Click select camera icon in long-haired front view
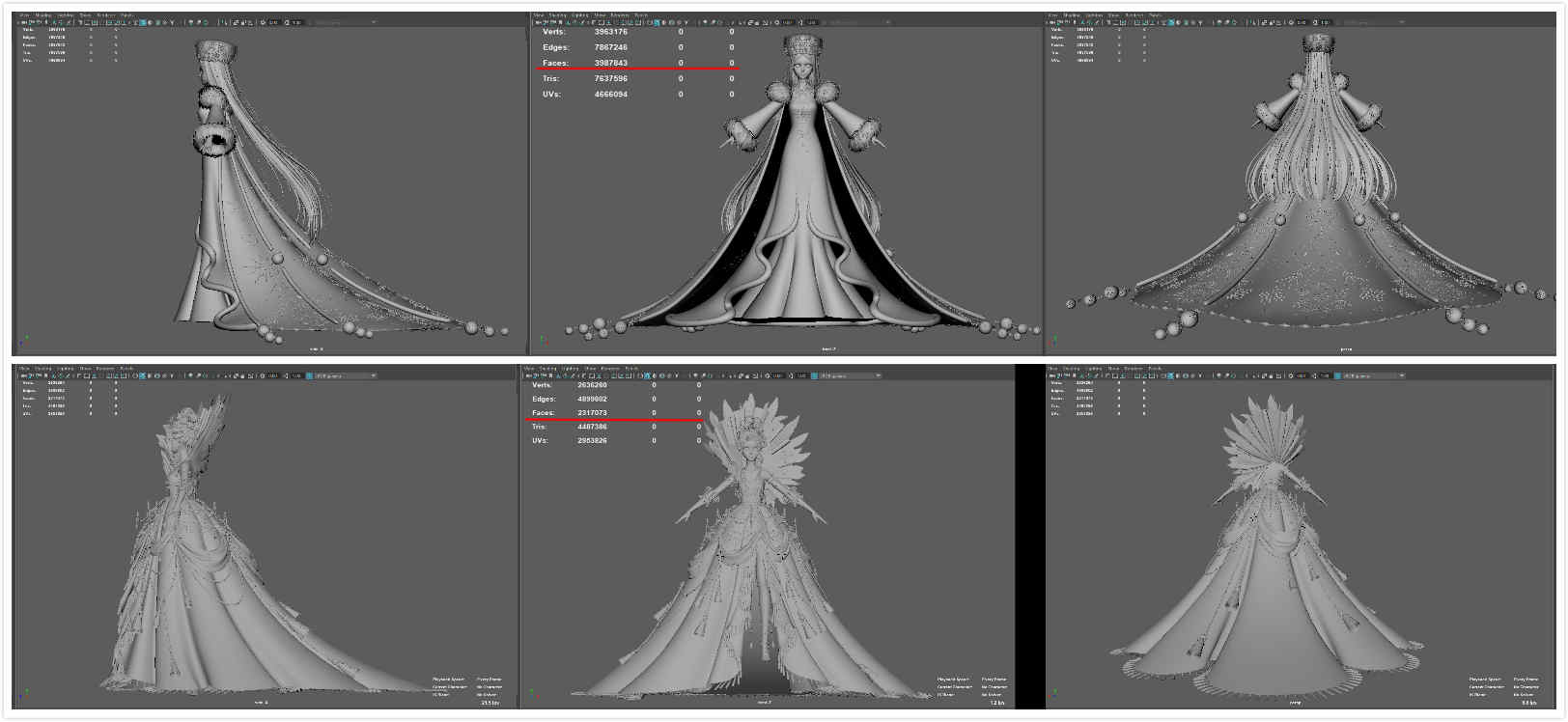Screen dimensions: 1568x722 pos(538,22)
